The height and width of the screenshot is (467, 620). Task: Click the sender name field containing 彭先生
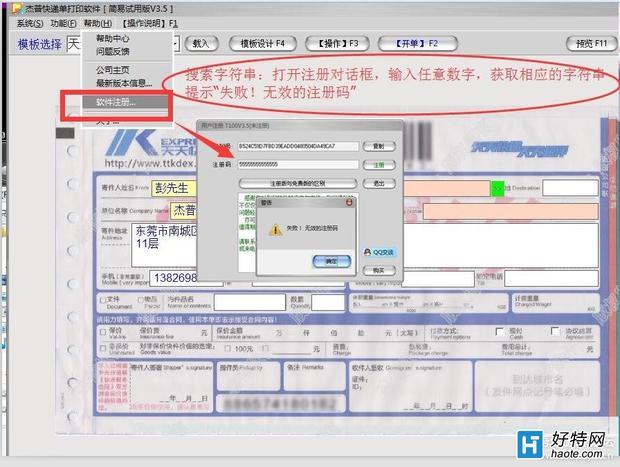click(x=174, y=188)
